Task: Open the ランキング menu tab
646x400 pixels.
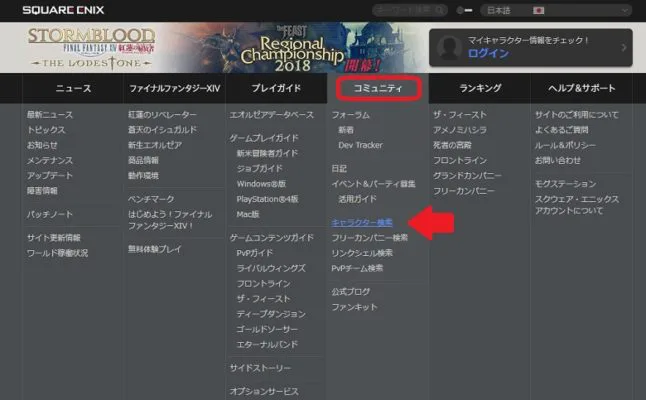Action: [480, 88]
